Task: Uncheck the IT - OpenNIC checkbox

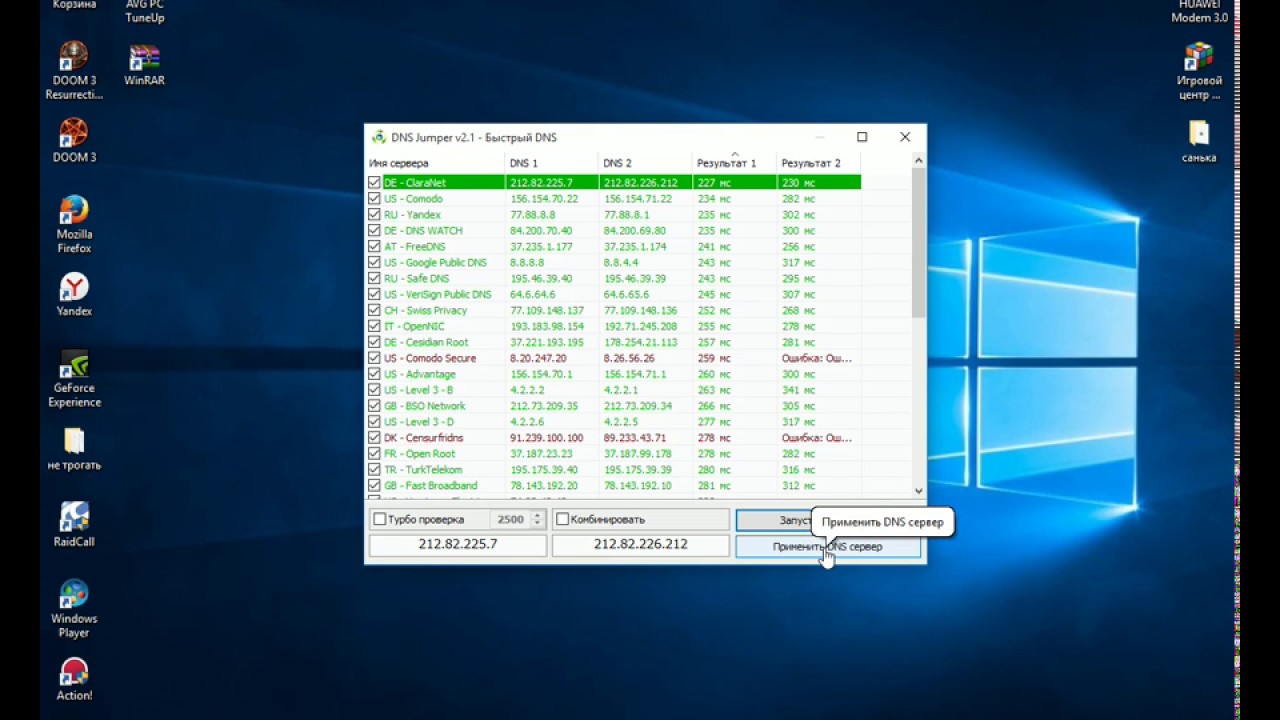Action: [374, 327]
